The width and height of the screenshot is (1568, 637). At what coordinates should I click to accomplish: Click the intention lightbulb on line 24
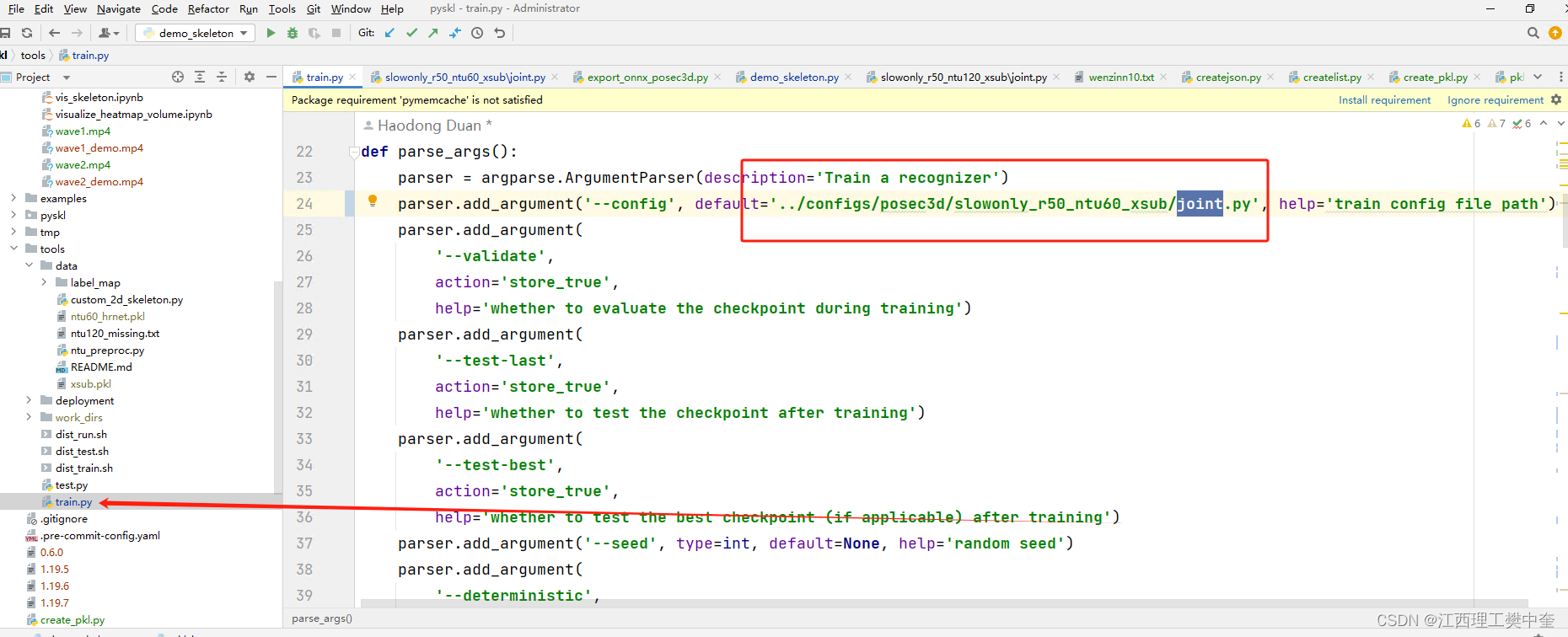[x=373, y=201]
